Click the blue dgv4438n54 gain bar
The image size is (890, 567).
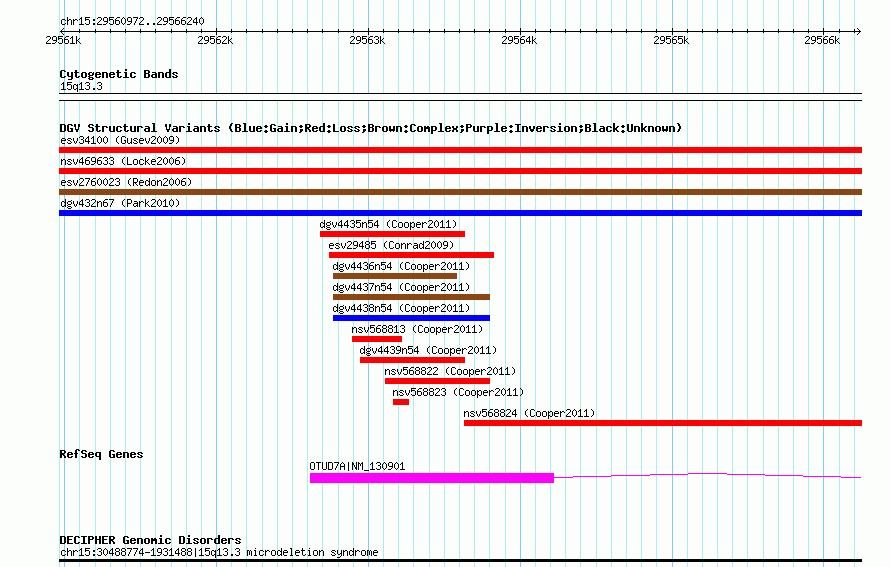412,318
